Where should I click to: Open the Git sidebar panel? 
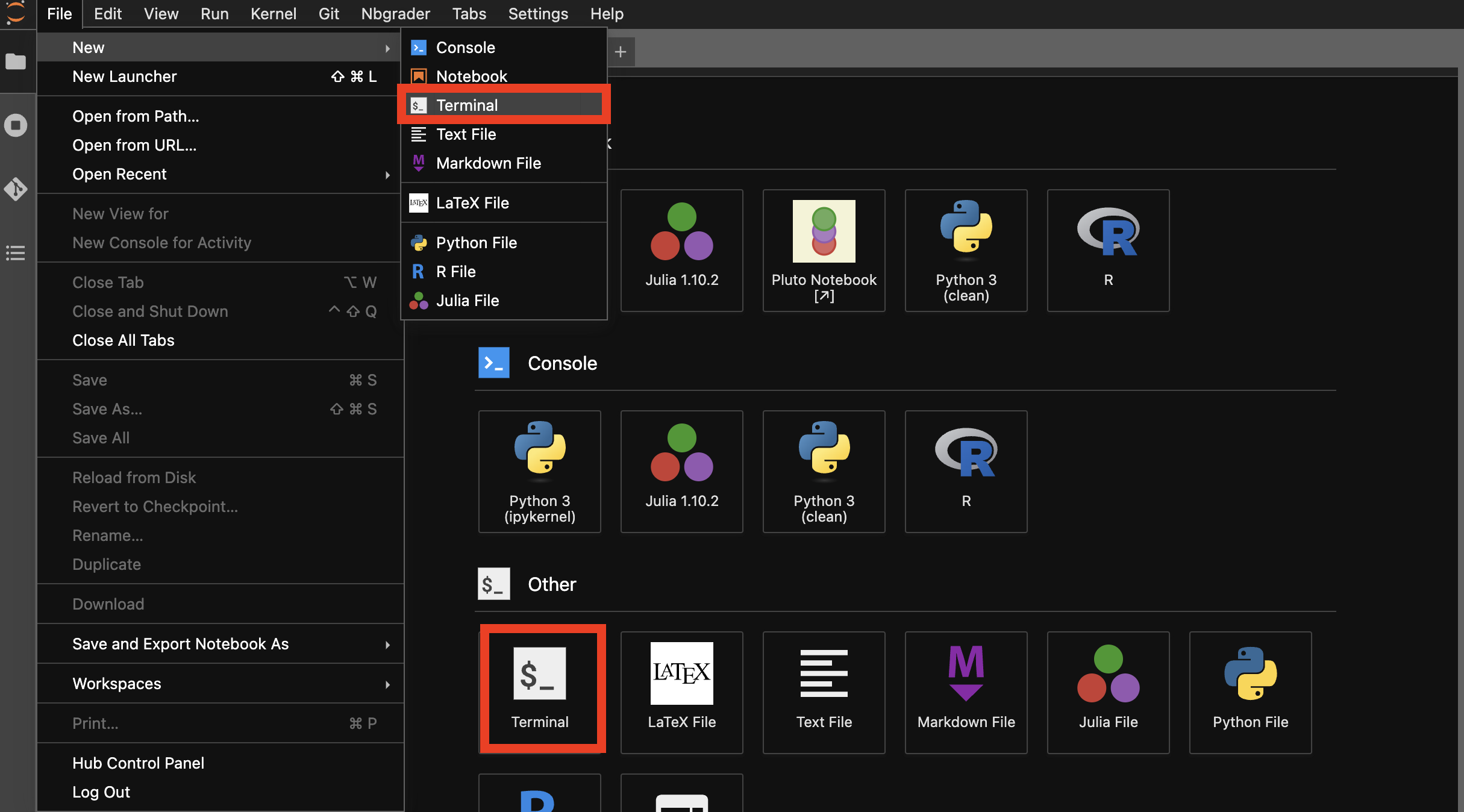(x=16, y=189)
